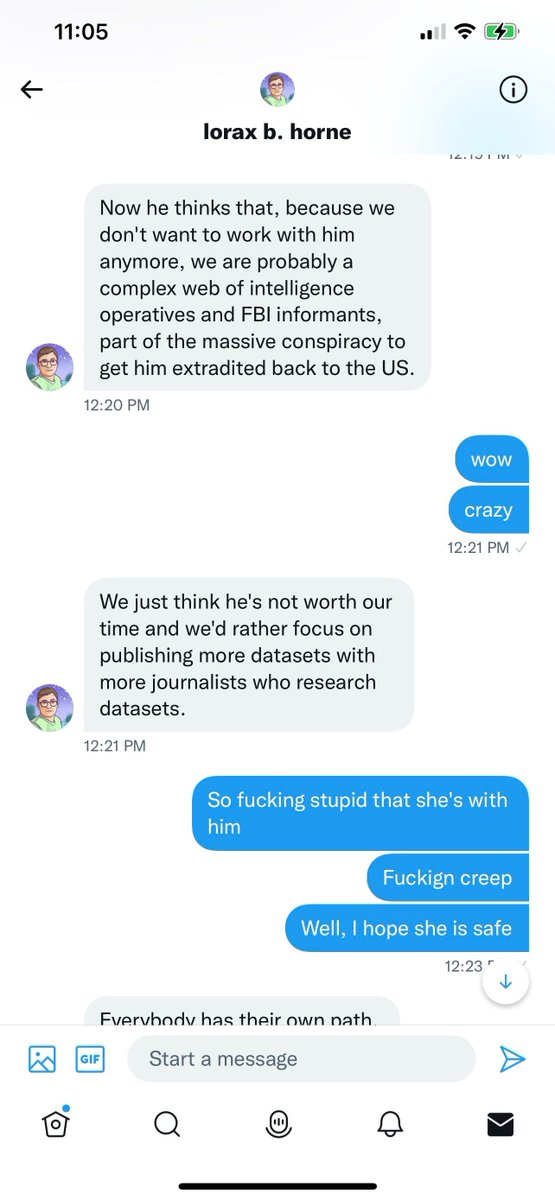Open lorax b. horne profile avatar at top
Screen dimensions: 555x1200
pos(277,90)
